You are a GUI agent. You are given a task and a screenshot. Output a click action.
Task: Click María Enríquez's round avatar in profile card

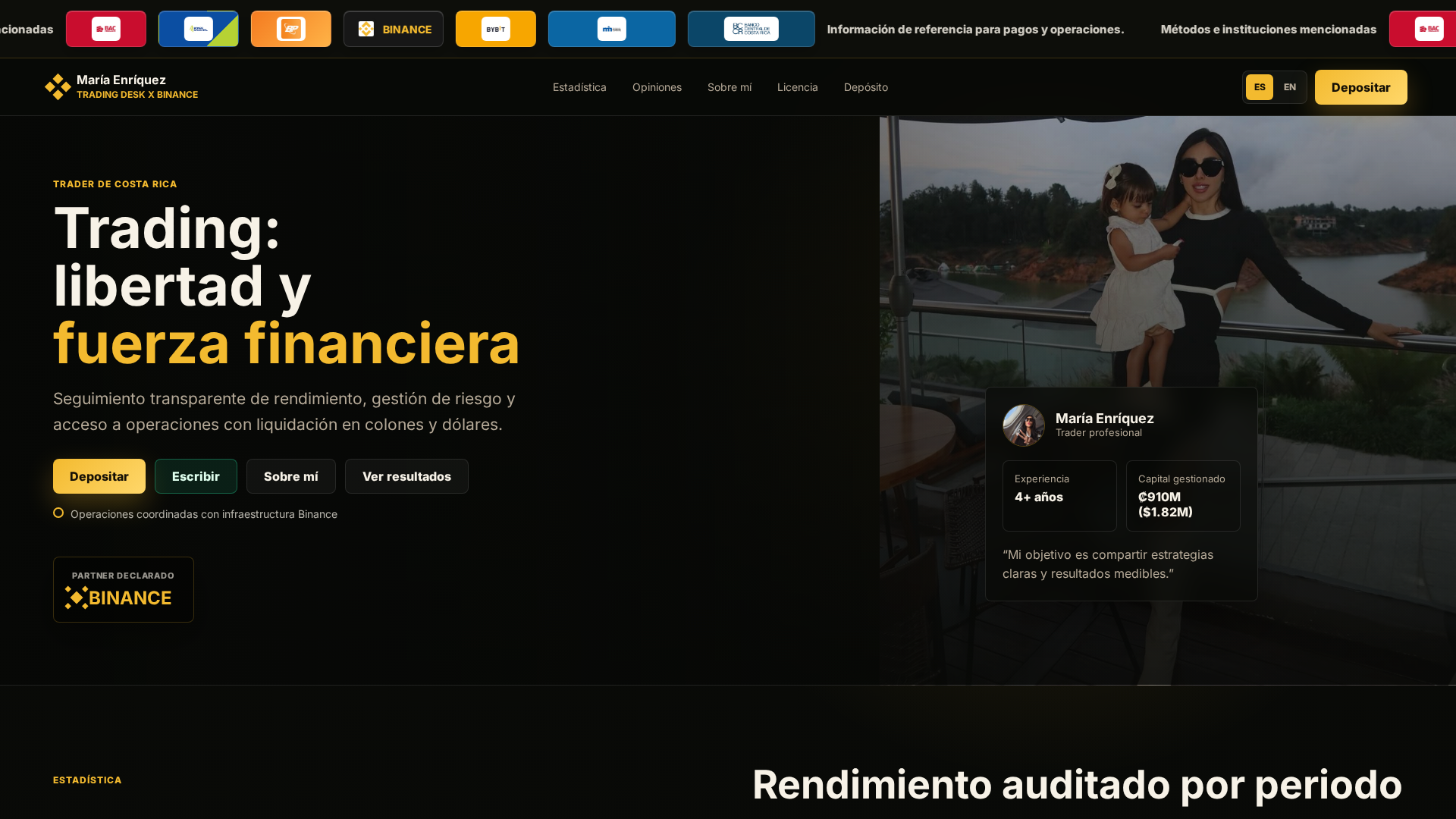pyautogui.click(x=1024, y=425)
